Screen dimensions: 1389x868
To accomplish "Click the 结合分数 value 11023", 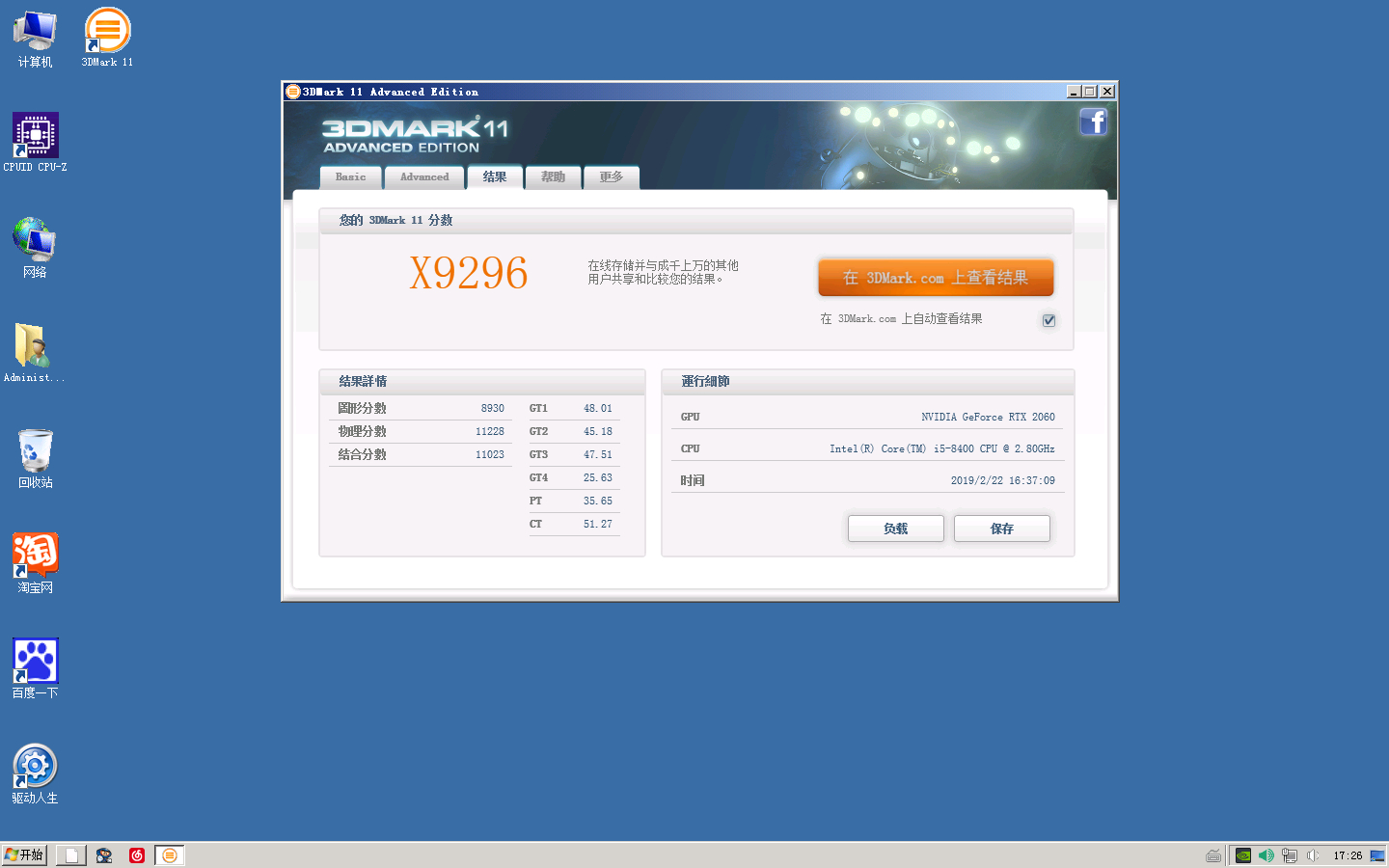I will pos(490,455).
